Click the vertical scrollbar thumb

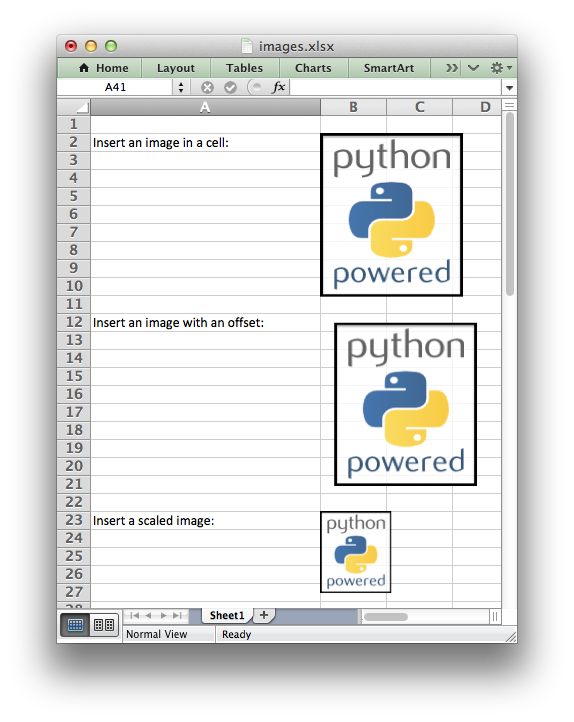(x=509, y=204)
